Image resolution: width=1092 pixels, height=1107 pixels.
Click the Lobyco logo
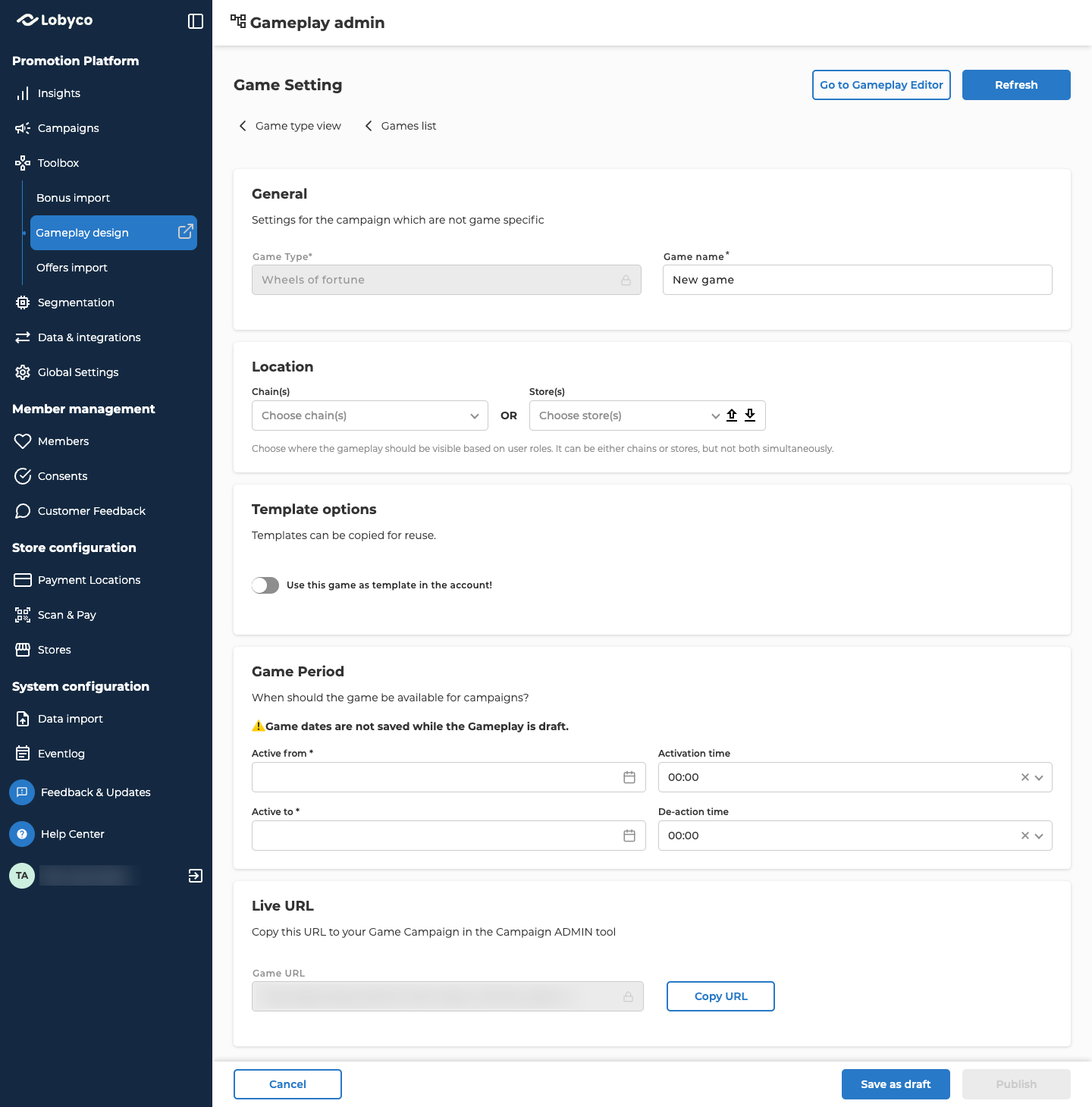pos(55,20)
